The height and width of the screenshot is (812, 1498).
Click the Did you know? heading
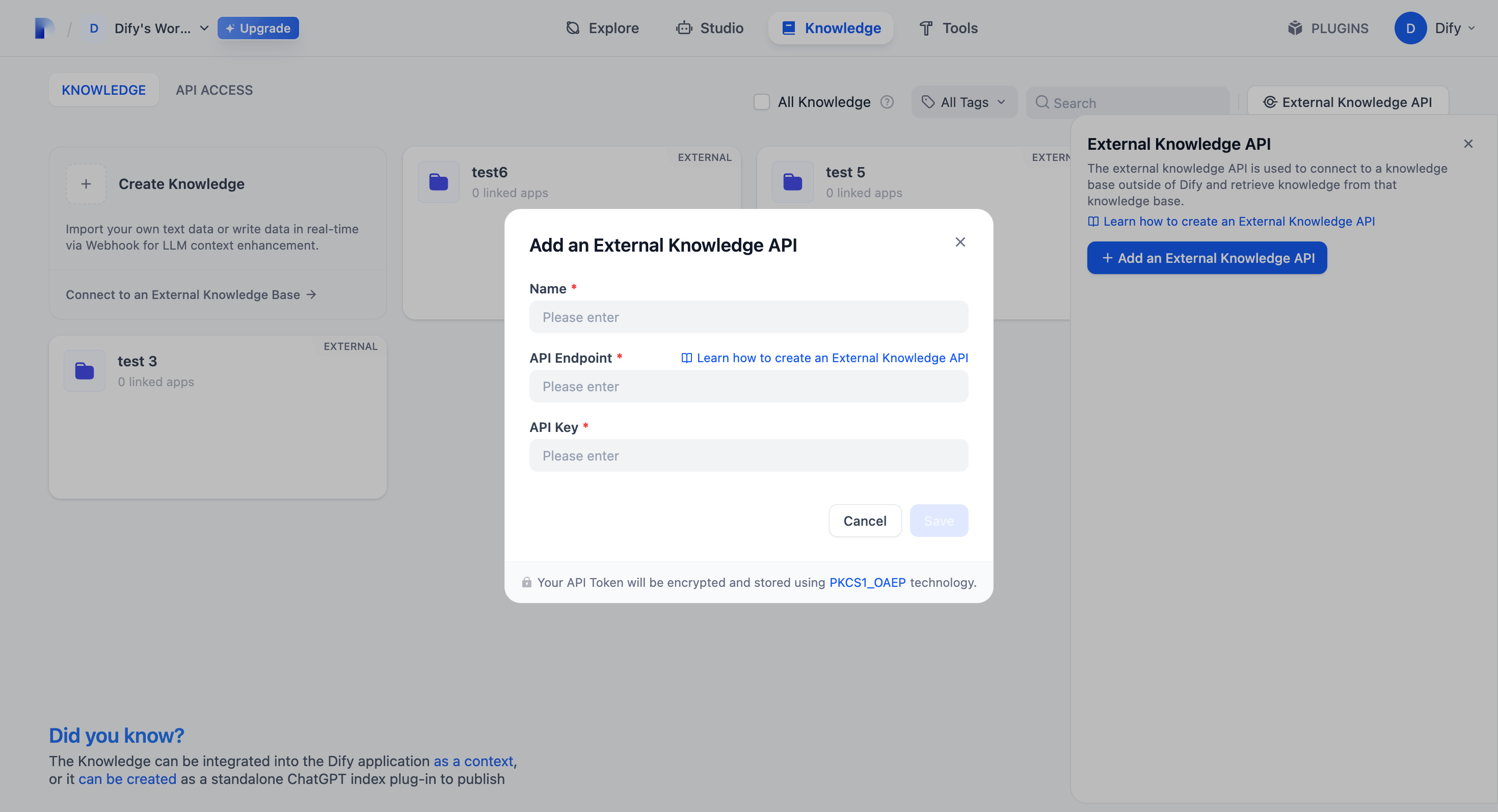[116, 735]
